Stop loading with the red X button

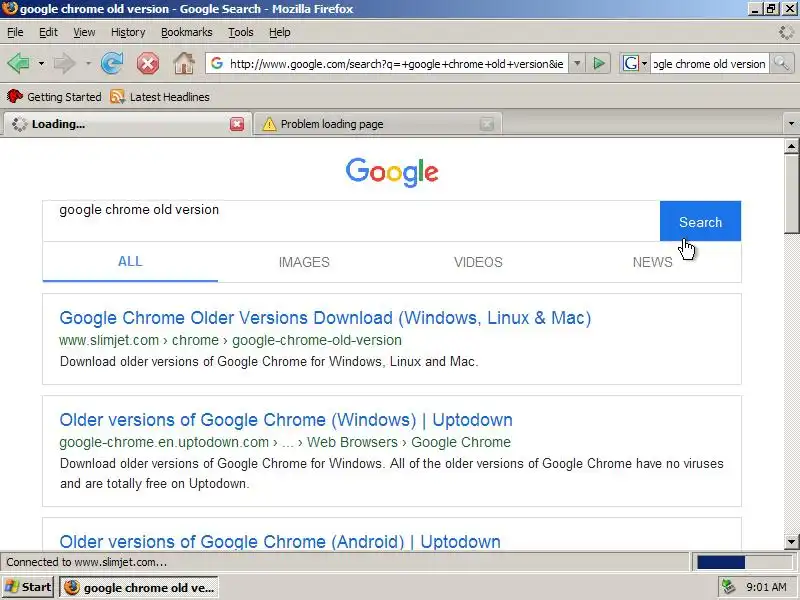[147, 64]
